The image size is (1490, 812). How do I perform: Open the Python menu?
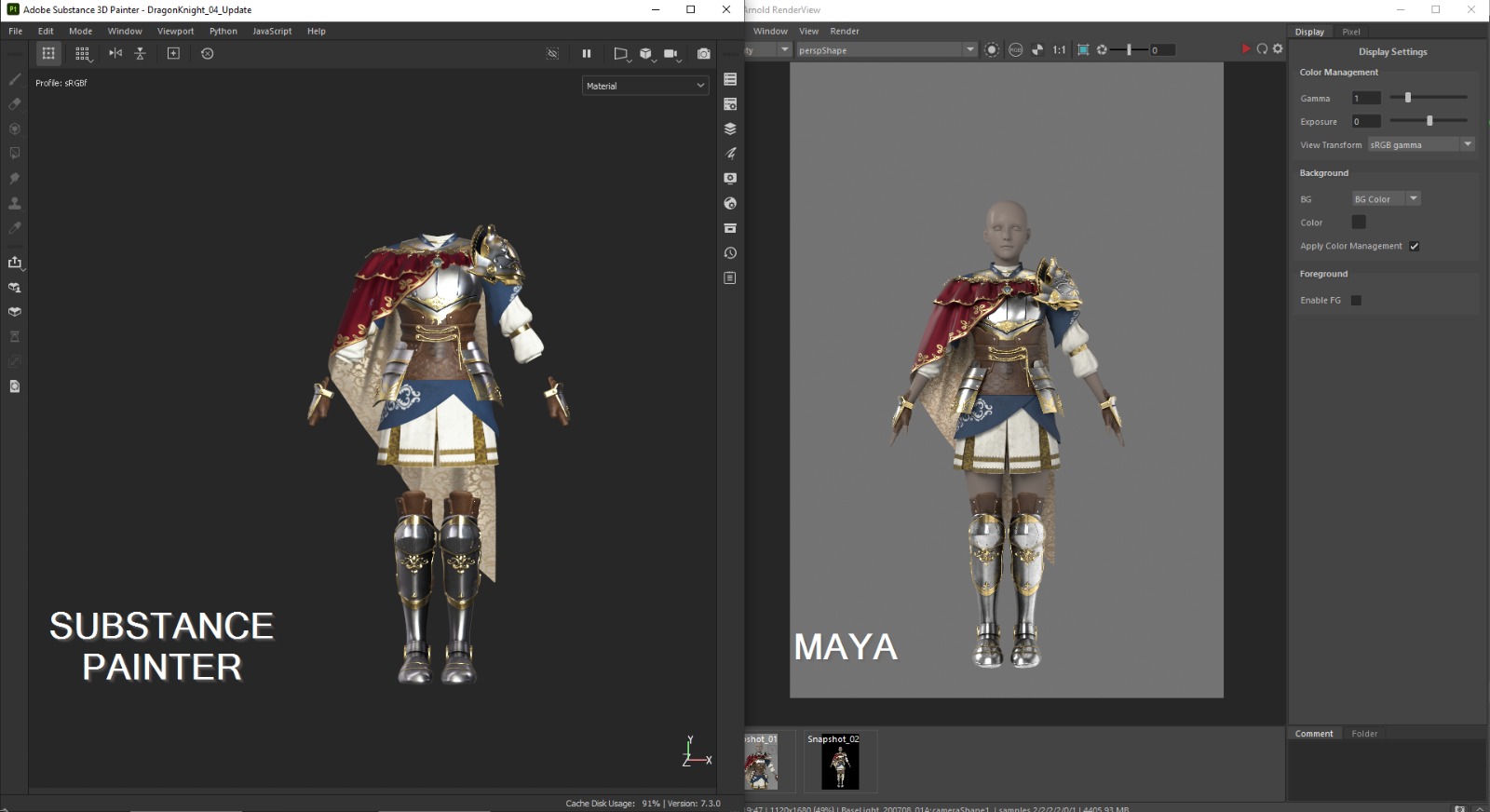click(223, 31)
